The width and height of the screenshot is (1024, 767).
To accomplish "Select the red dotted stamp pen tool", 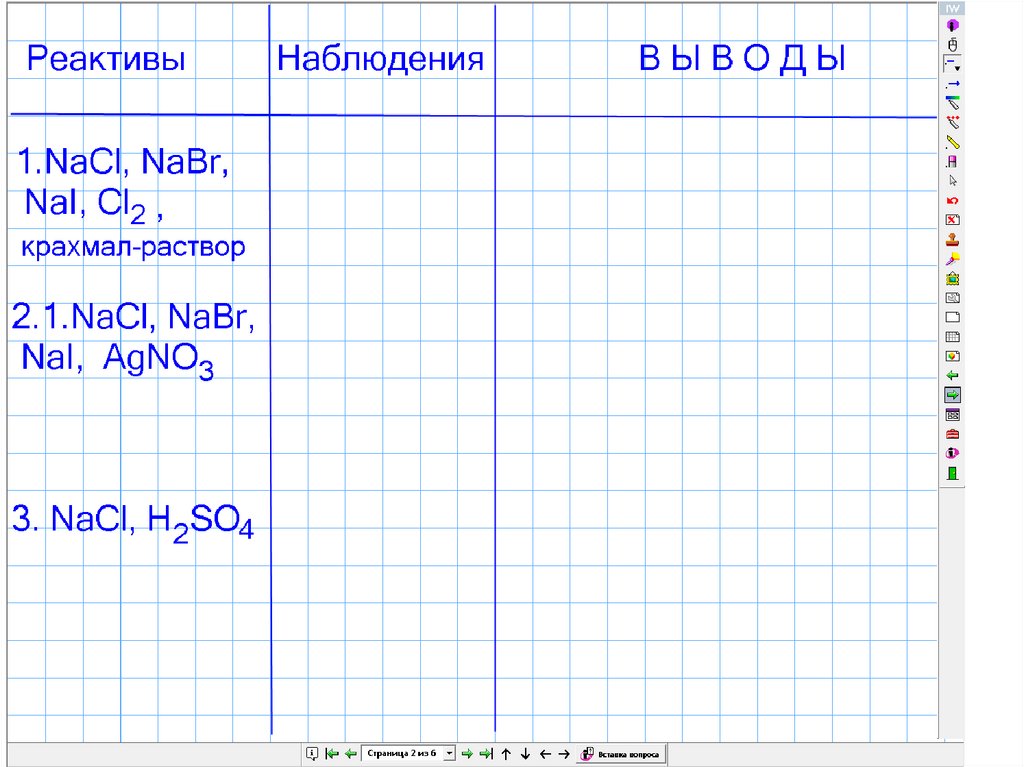I will tap(952, 122).
